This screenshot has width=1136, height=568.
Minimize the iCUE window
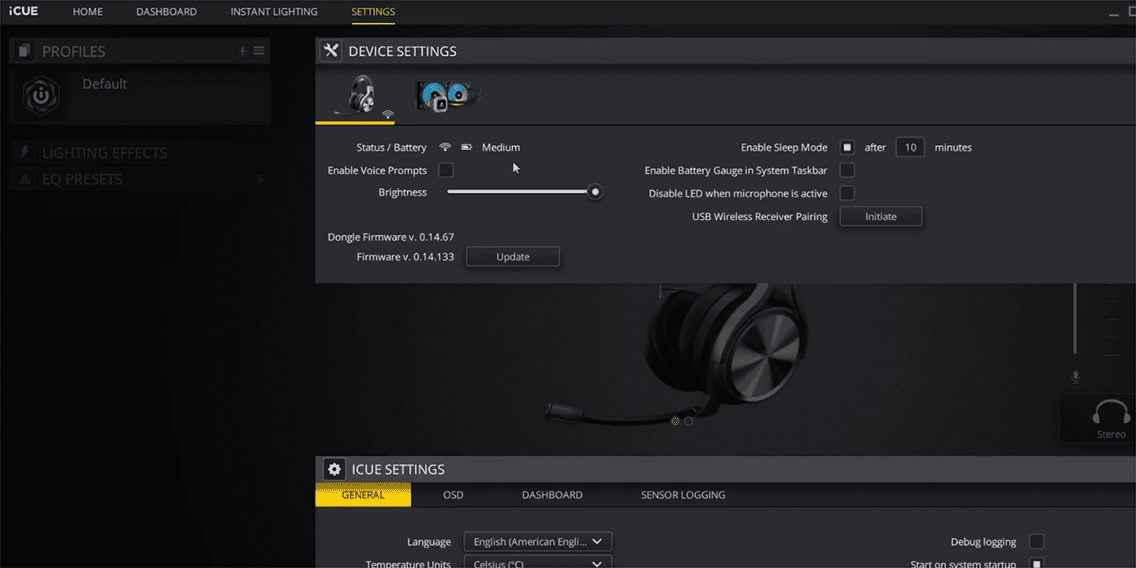coord(1114,13)
